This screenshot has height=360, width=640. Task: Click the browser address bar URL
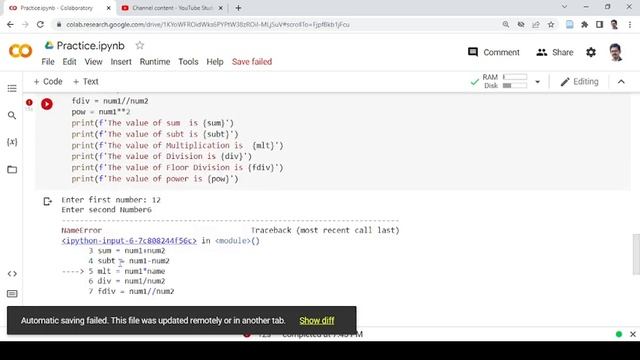point(208,24)
